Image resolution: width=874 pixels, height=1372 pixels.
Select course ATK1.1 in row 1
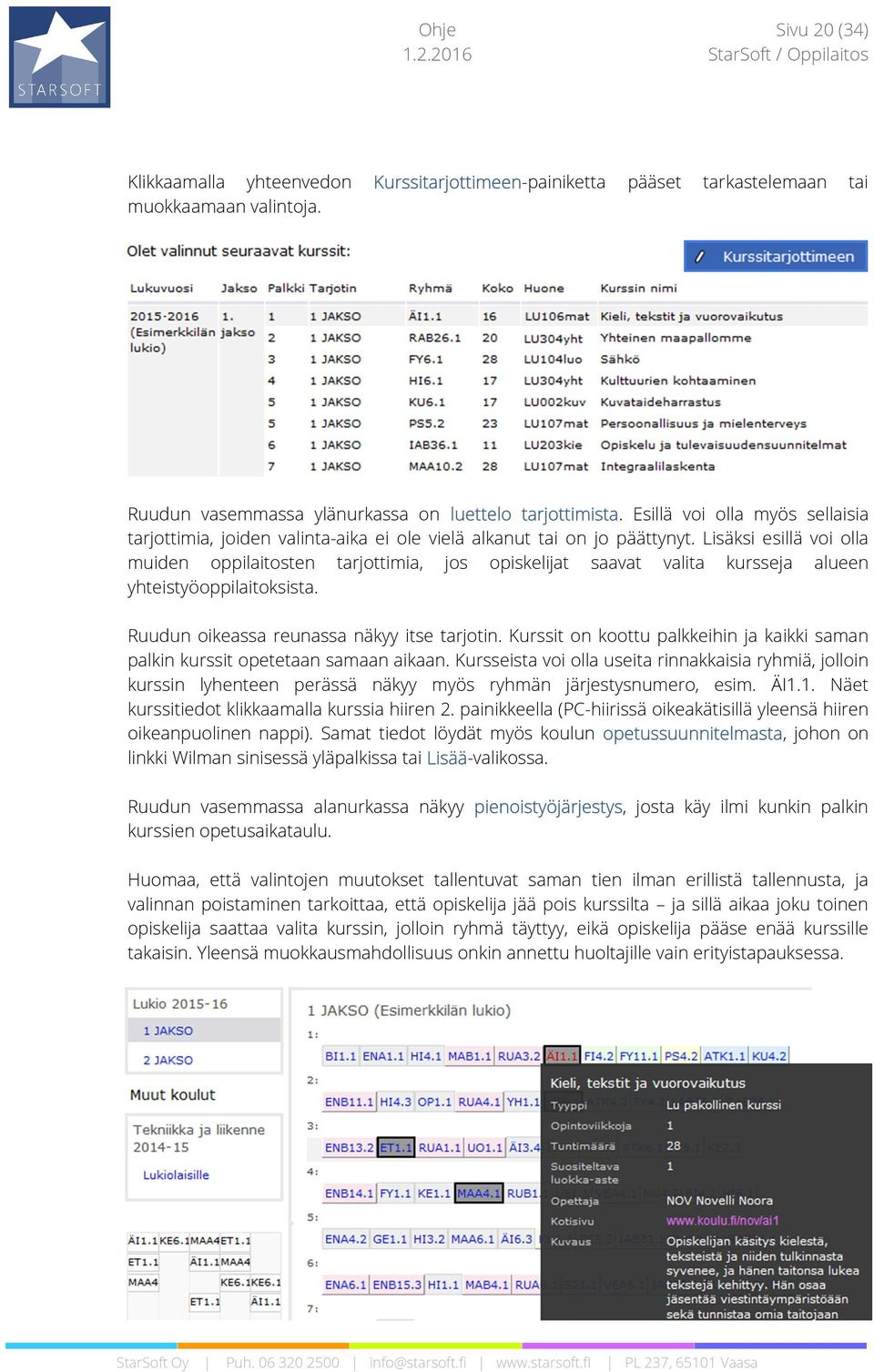tap(725, 1056)
